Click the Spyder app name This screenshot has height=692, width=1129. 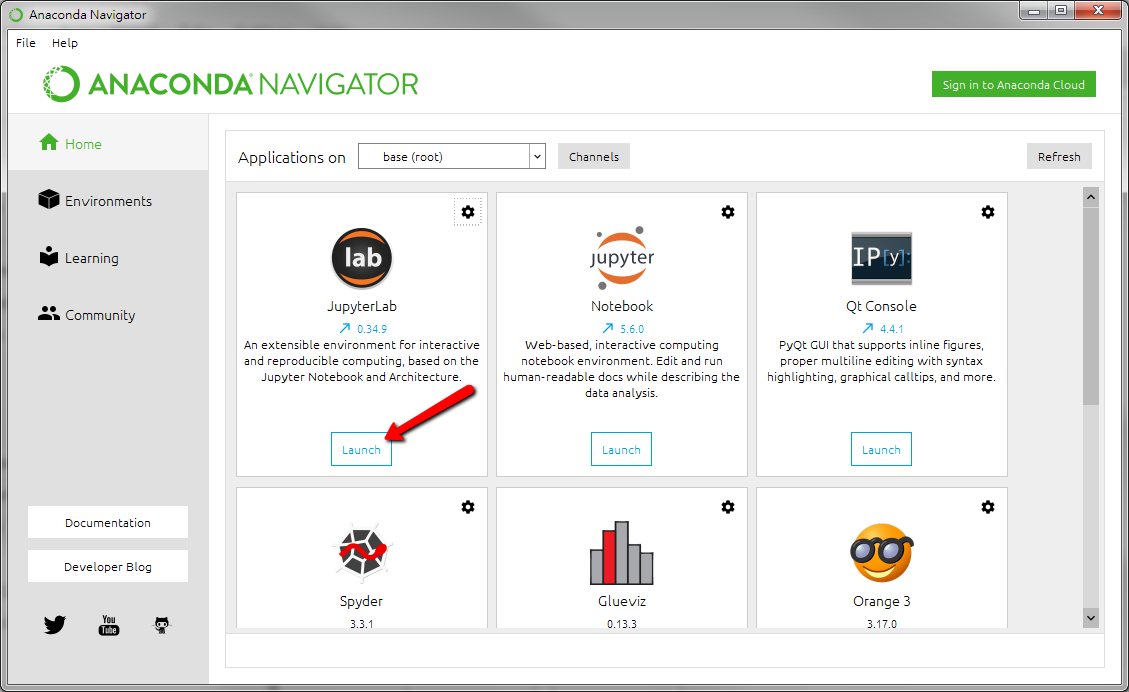[x=361, y=601]
